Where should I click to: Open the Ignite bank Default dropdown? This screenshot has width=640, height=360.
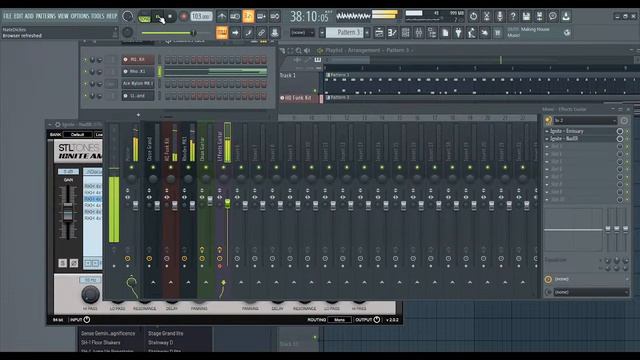pyautogui.click(x=78, y=134)
